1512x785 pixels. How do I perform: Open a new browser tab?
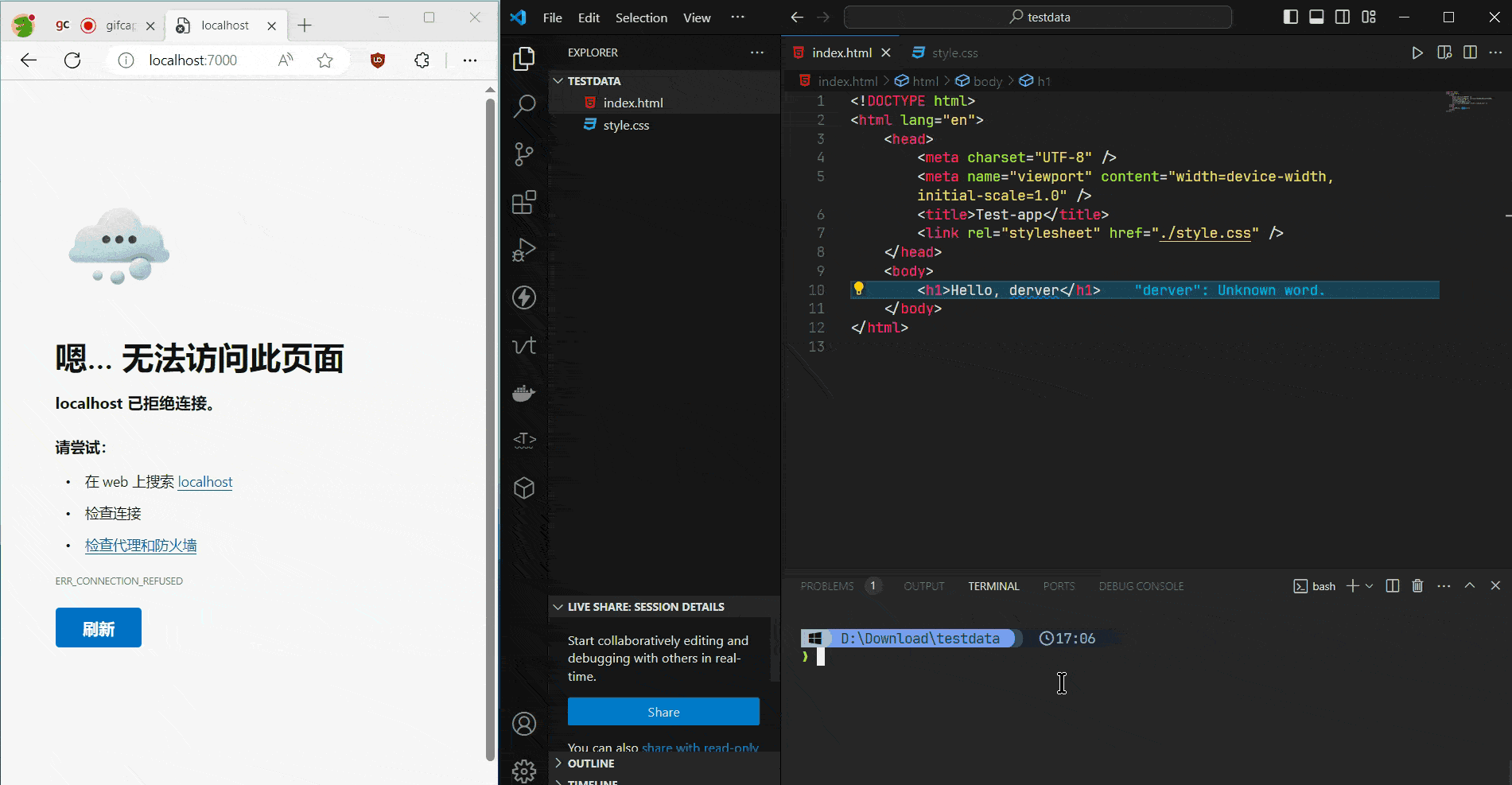[x=305, y=25]
